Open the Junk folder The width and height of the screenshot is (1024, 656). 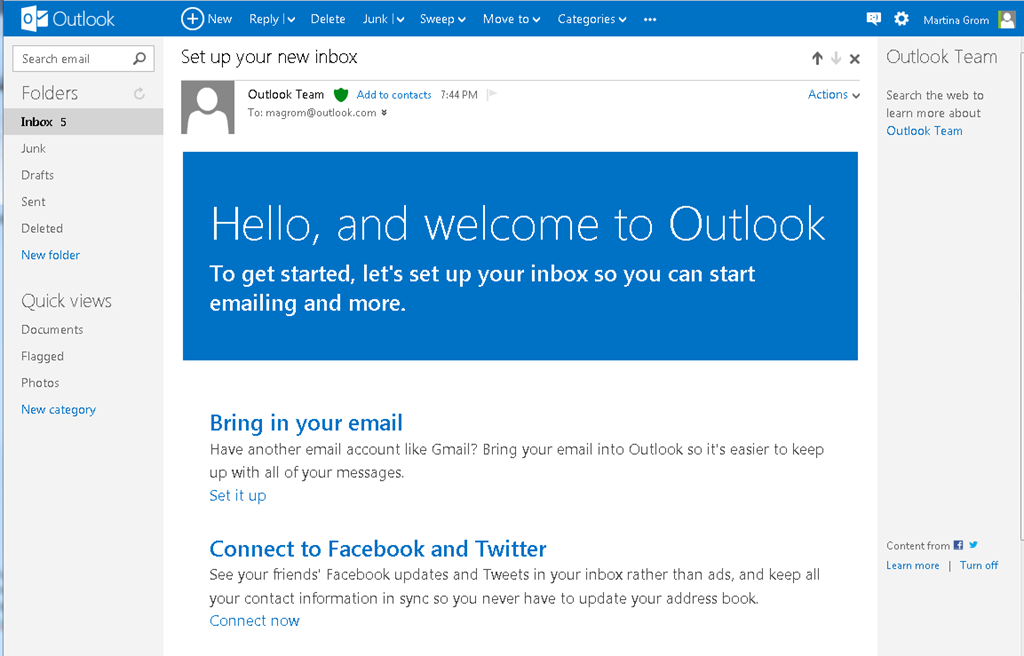click(33, 148)
